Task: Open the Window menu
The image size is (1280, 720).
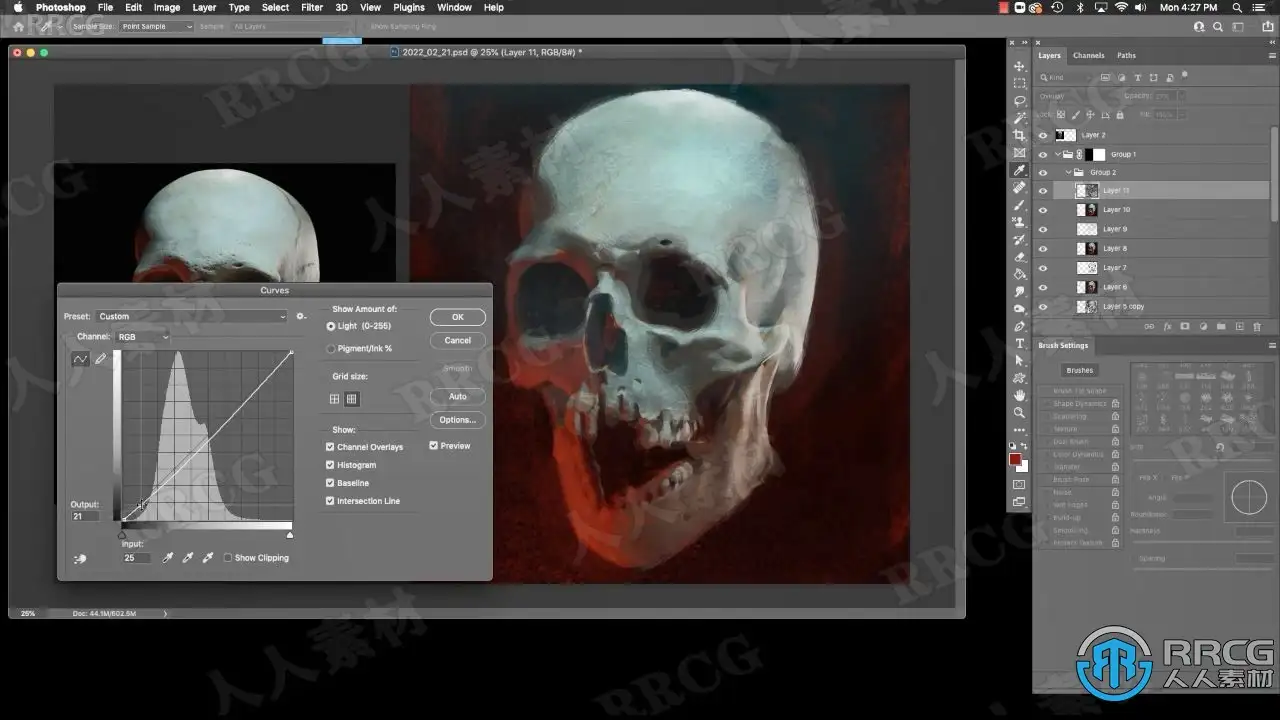Action: click(x=454, y=7)
